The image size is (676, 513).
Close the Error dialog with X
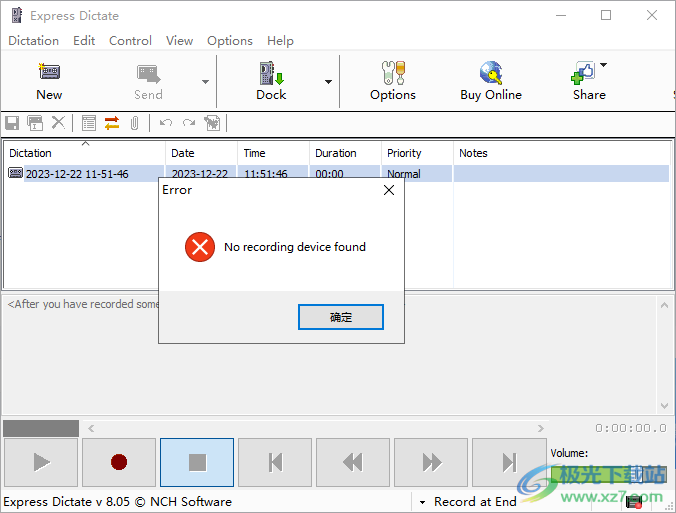click(x=389, y=190)
